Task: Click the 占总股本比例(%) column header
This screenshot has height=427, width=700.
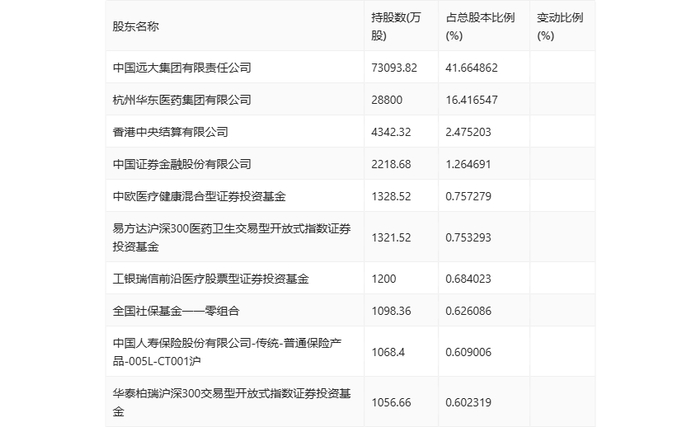Action: 480,26
